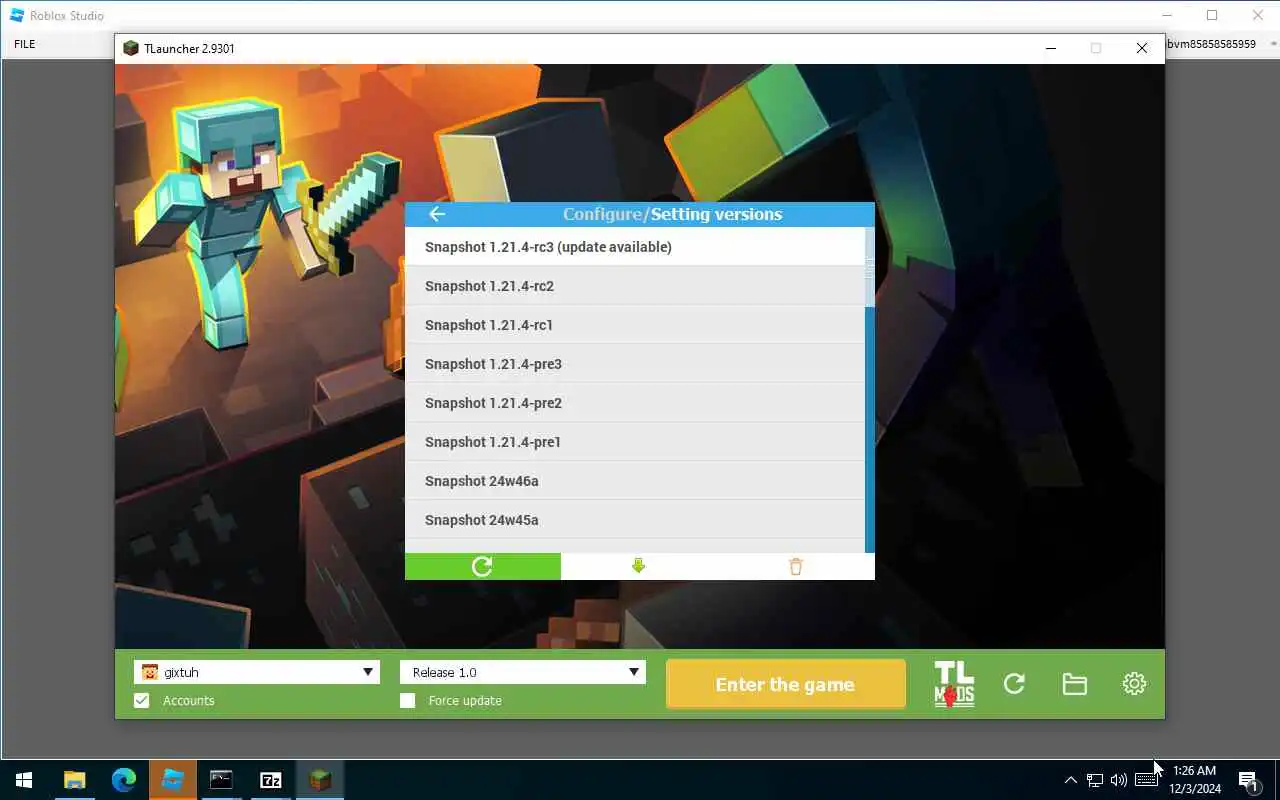Click the refresh icon in bottom bar
Screen dimensions: 1280x800
[x=1014, y=684]
